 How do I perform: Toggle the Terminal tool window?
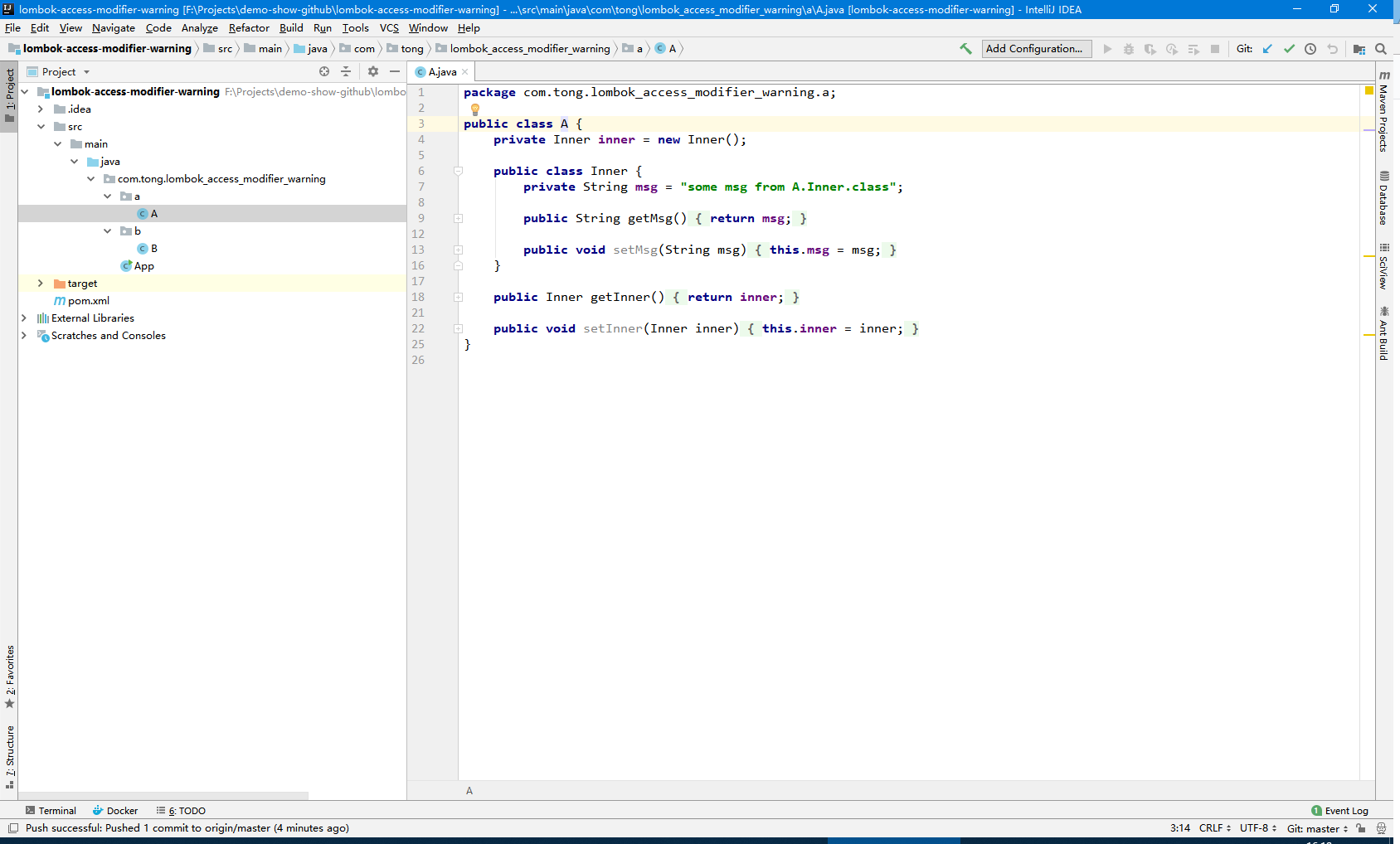pyautogui.click(x=51, y=811)
